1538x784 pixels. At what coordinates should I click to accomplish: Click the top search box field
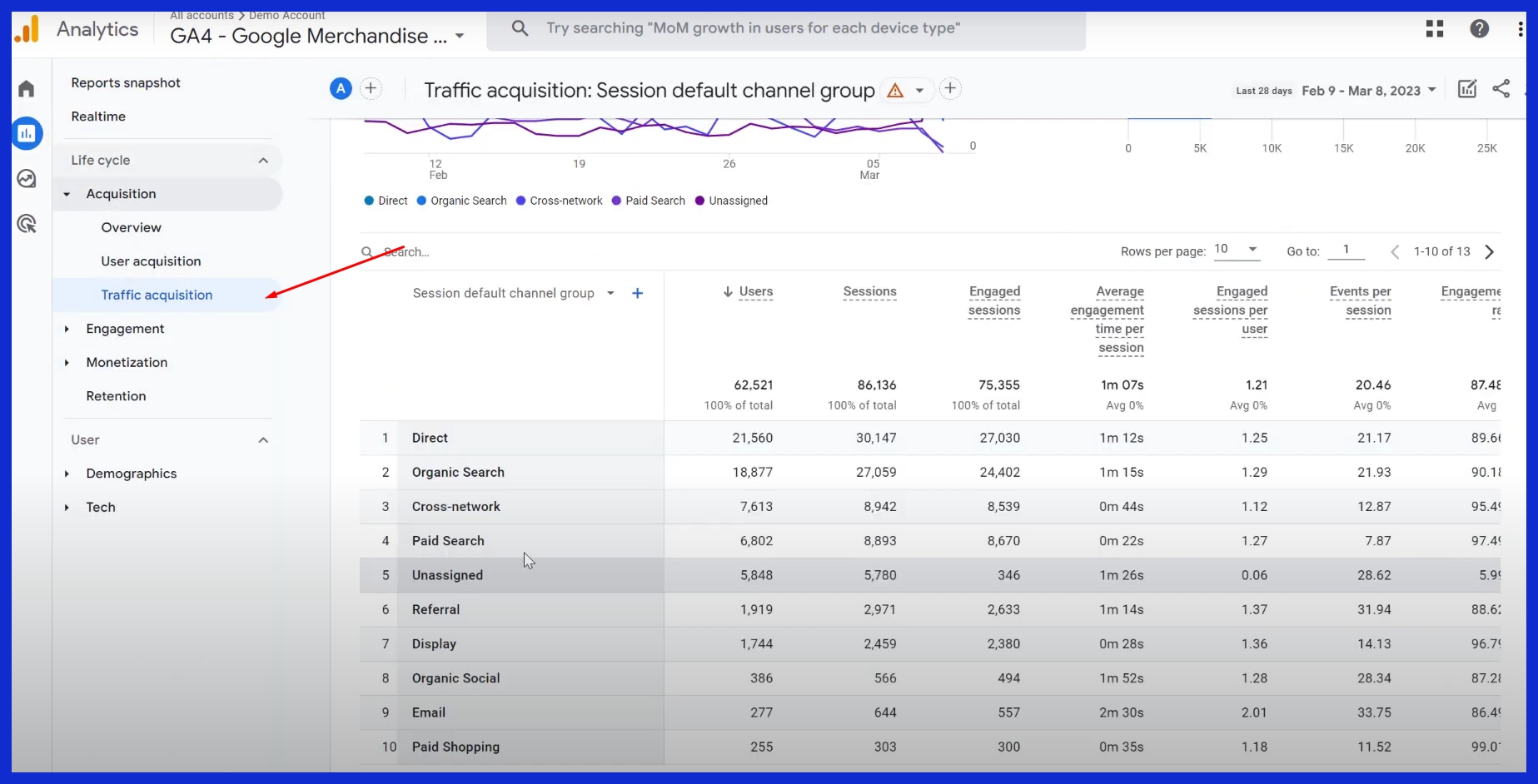click(786, 29)
